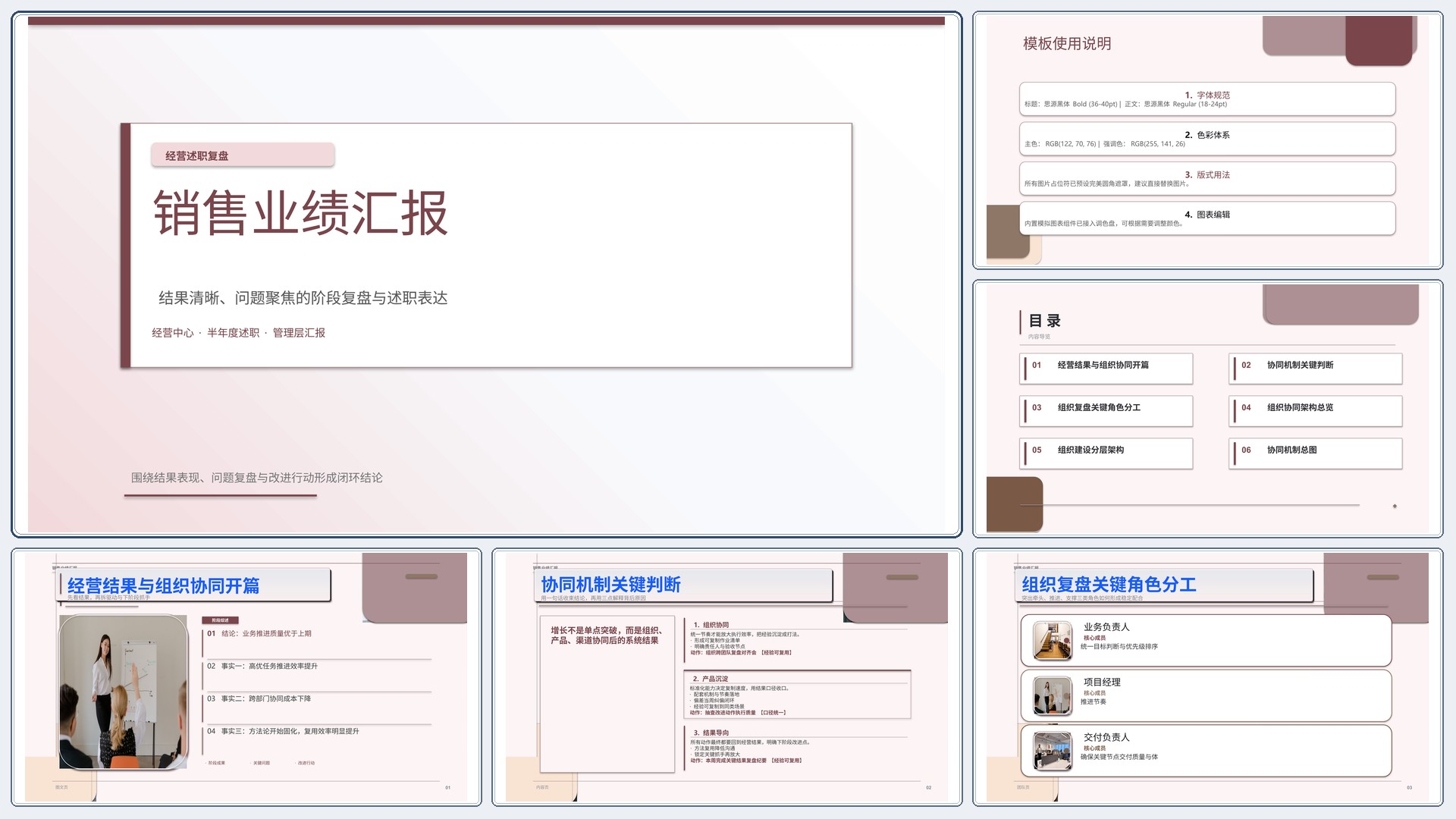Click the 2. 产品沉淀 section heading
The image size is (1456, 819).
pos(711,679)
